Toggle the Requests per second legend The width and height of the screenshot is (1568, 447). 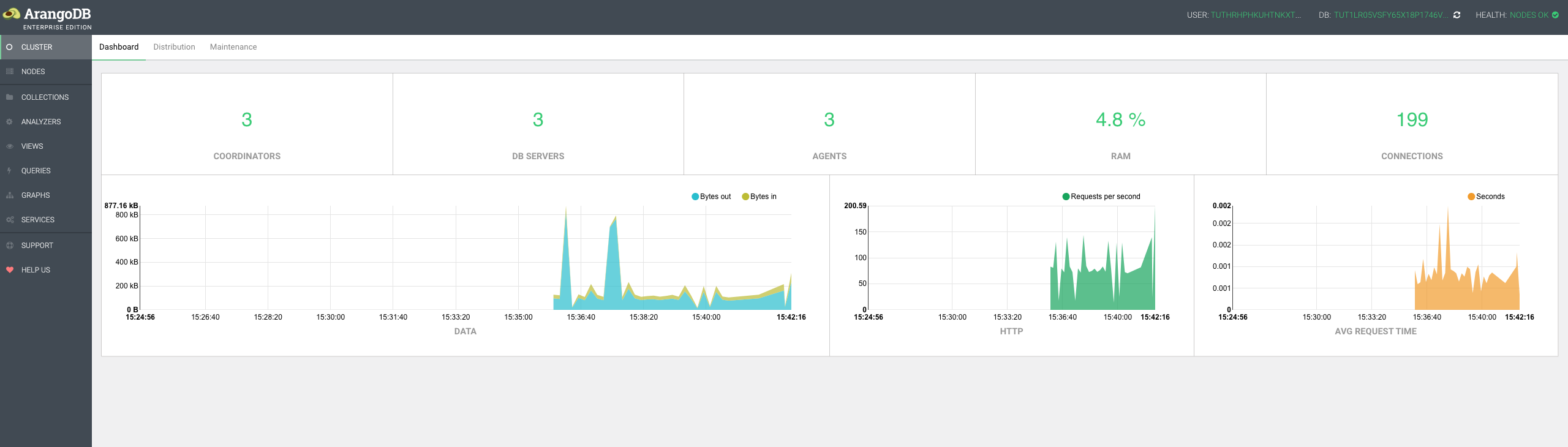tap(1101, 197)
